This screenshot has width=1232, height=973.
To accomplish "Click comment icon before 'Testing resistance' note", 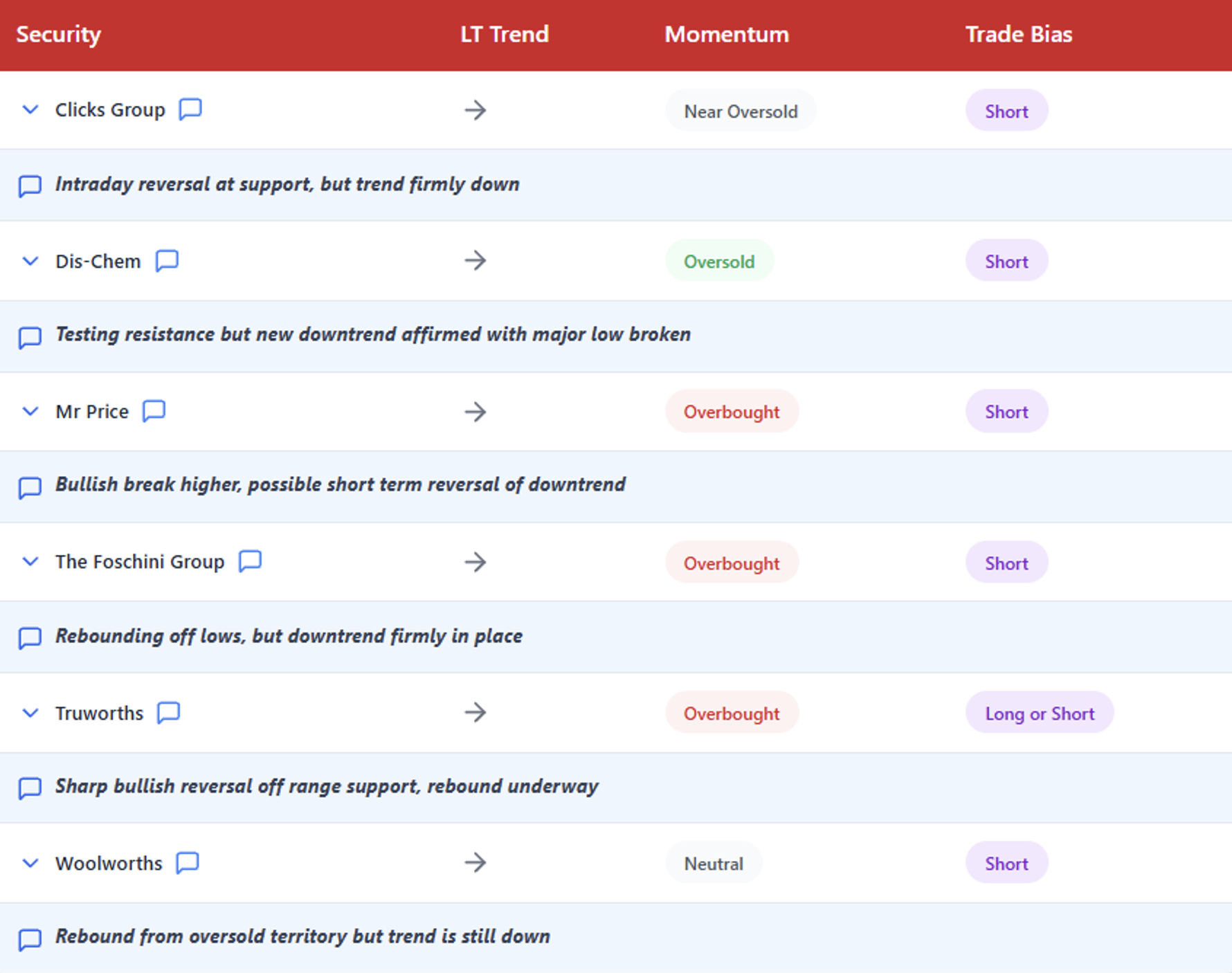I will (30, 337).
